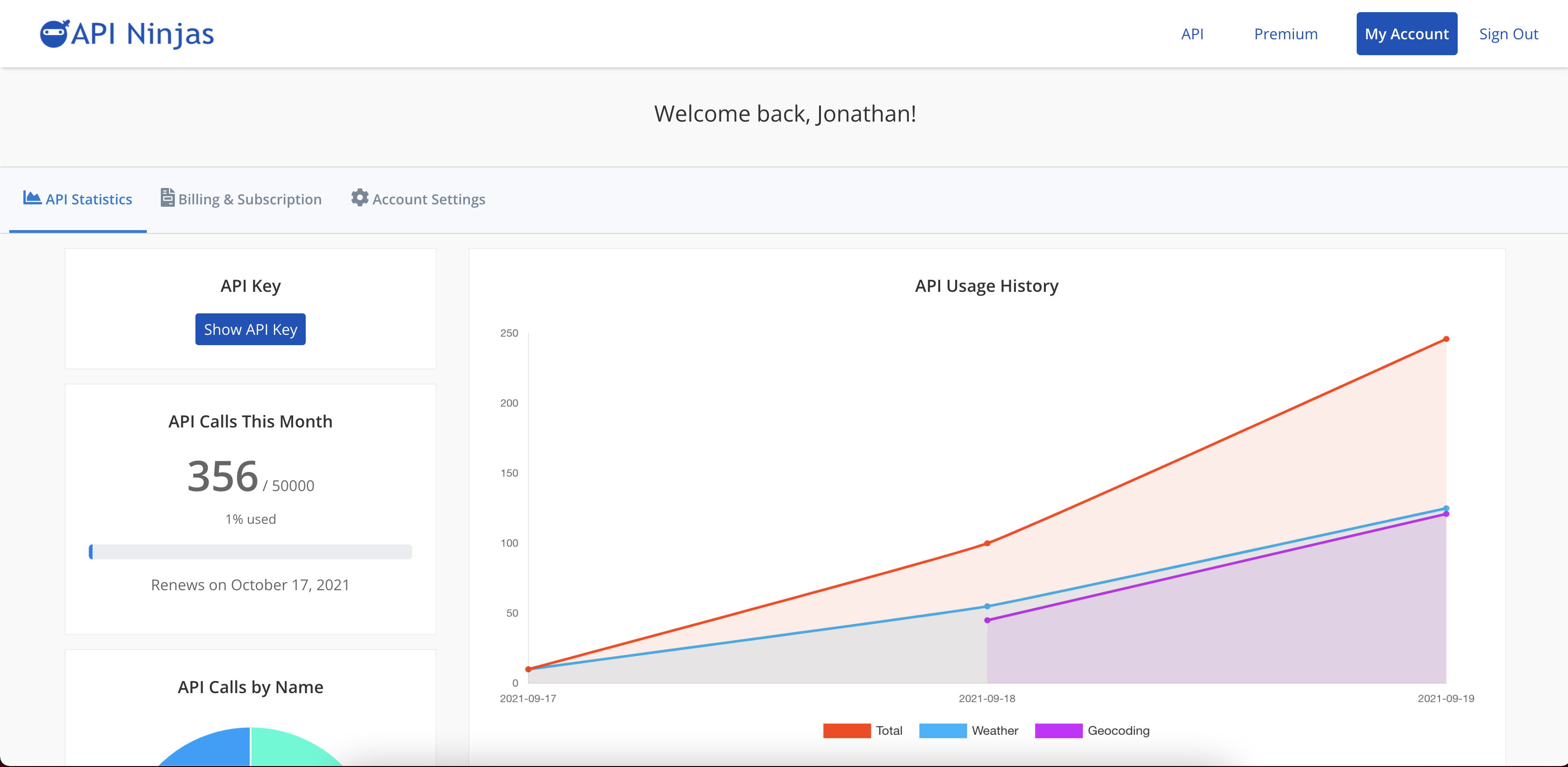Click the Weather data point on 2021-09-19
This screenshot has height=767, width=1568.
tap(1446, 508)
